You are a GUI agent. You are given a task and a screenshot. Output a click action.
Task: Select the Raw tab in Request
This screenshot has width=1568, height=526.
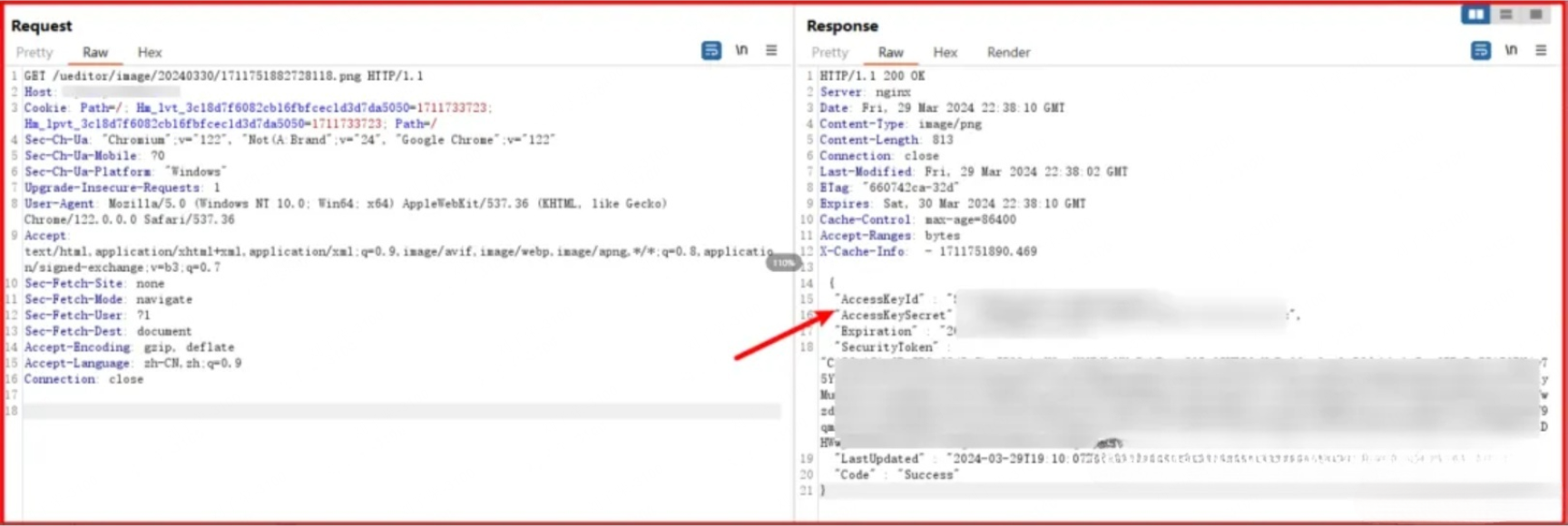[95, 53]
